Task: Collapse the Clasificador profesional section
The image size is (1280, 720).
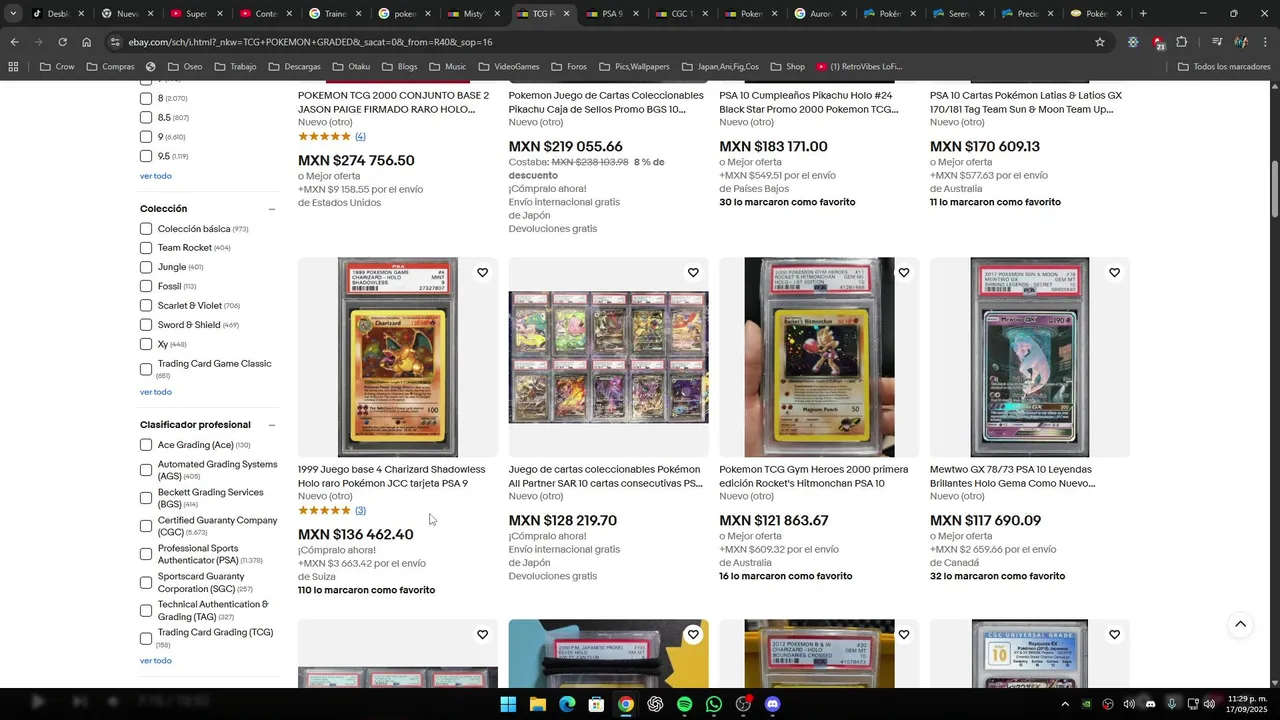Action: (x=272, y=425)
